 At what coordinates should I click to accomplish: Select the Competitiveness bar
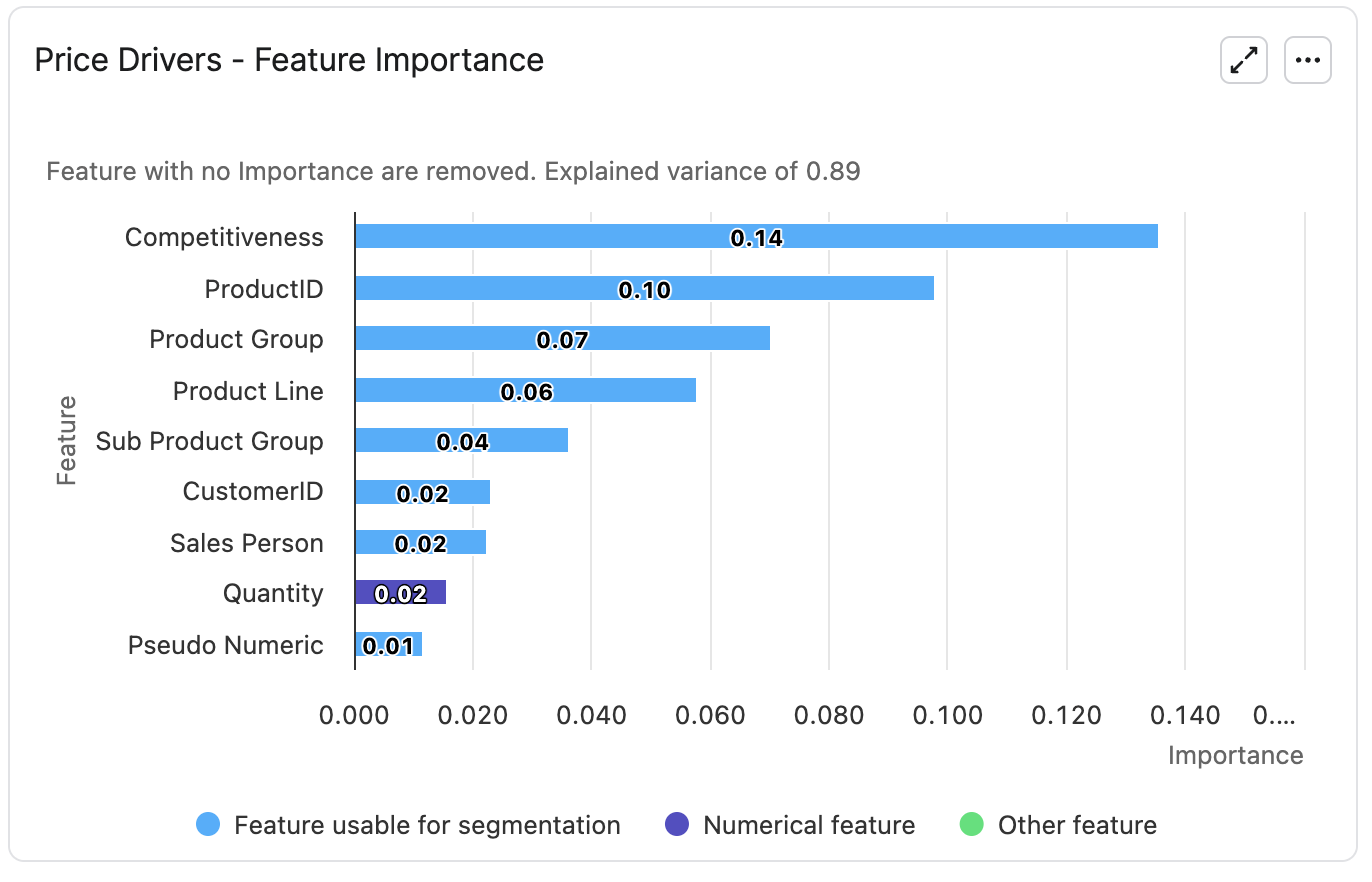tap(755, 236)
